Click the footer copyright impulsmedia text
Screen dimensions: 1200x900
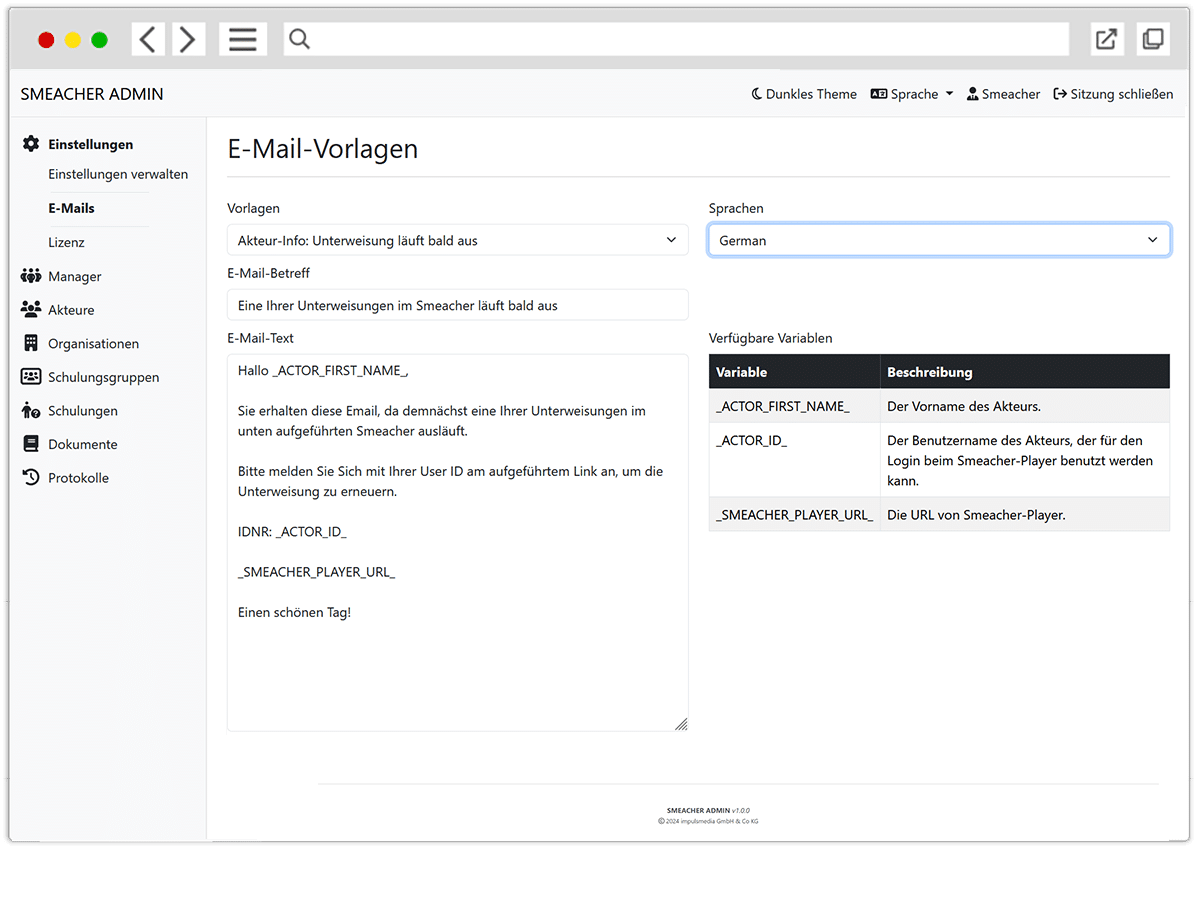pos(708,821)
